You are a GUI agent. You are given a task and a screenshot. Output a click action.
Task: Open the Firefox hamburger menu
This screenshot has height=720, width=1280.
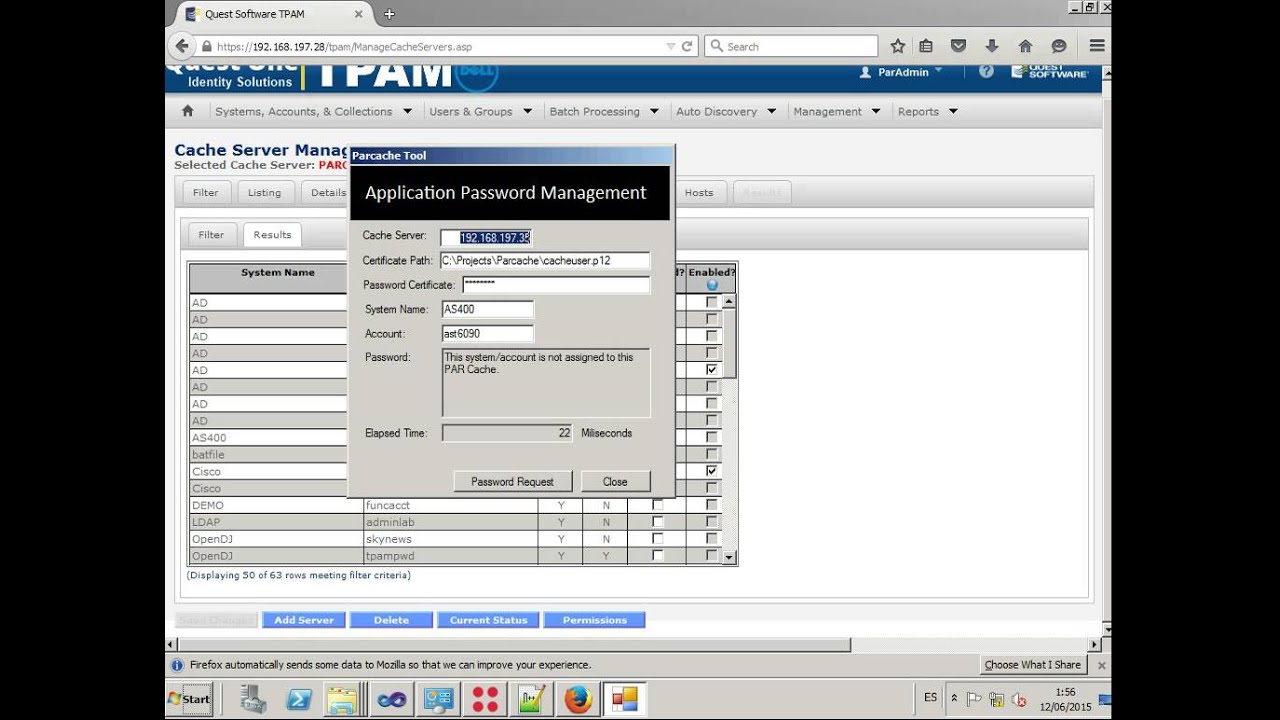1097,46
